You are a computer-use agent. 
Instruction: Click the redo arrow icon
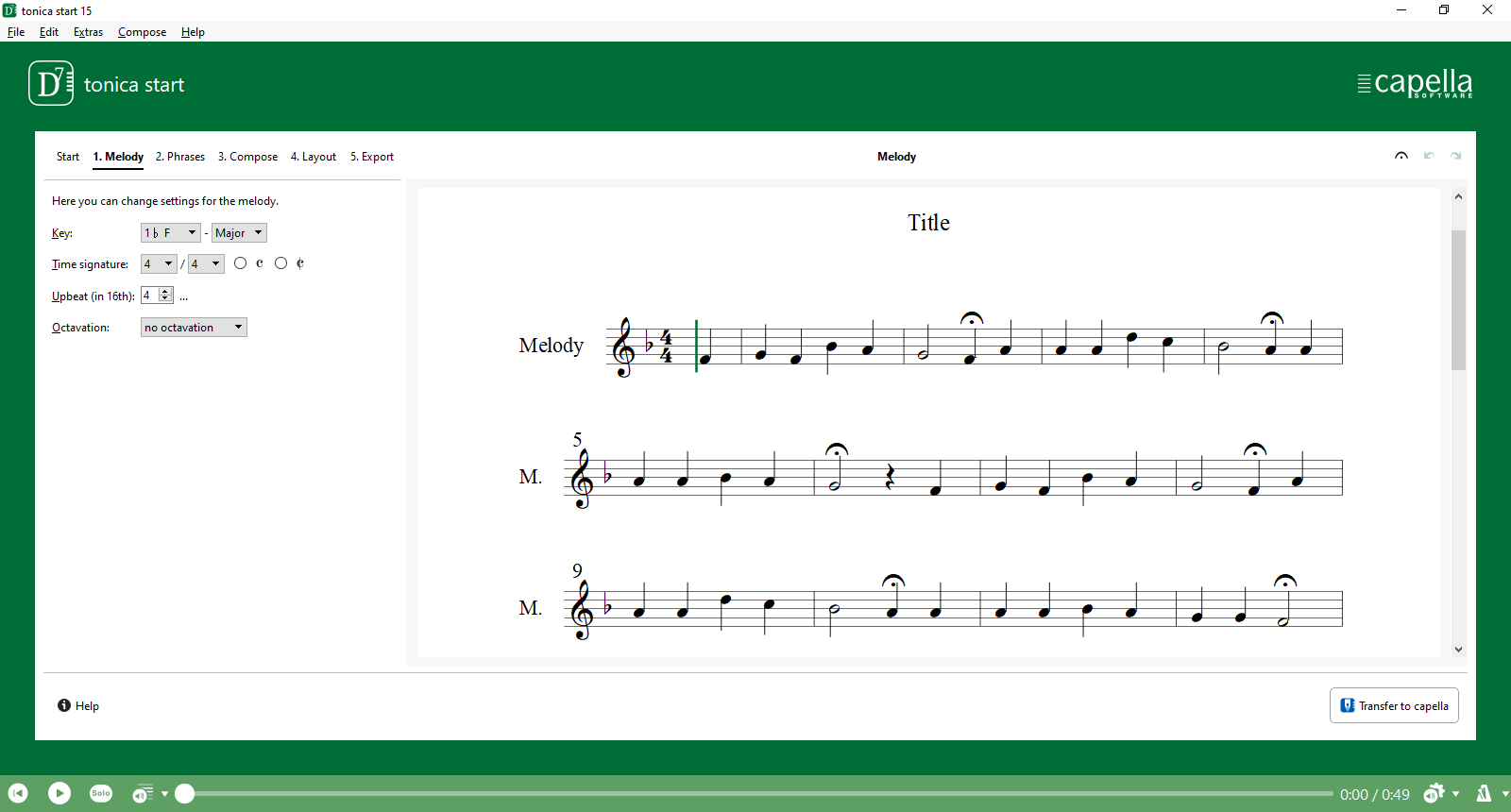[x=1456, y=157]
